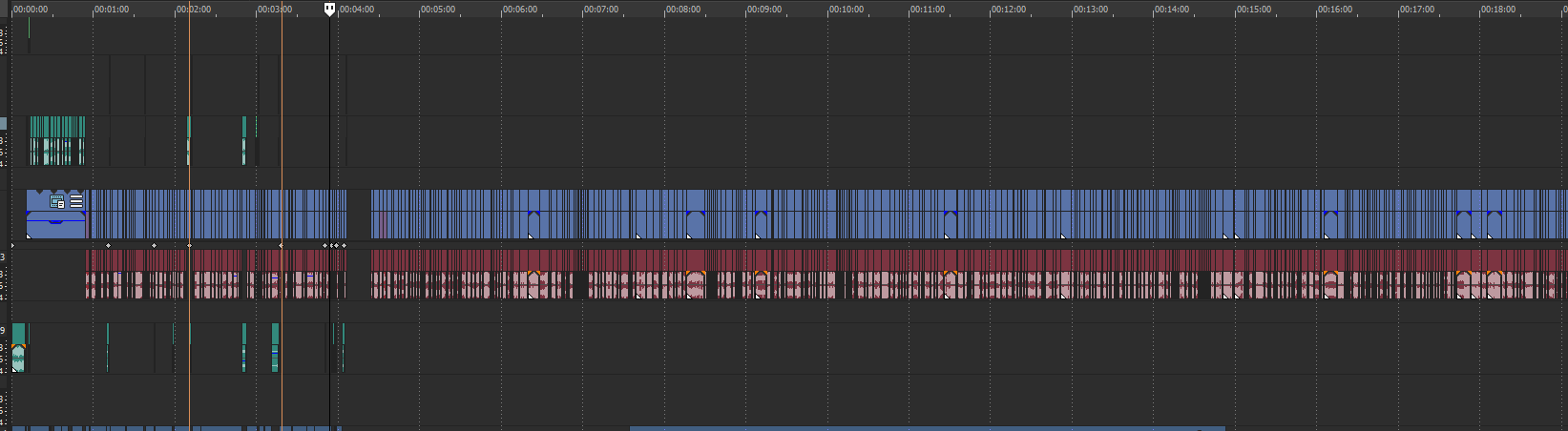The width and height of the screenshot is (1568, 431).
Task: Click fade corner handle at first video event's bottom-left
Action: pos(29,235)
